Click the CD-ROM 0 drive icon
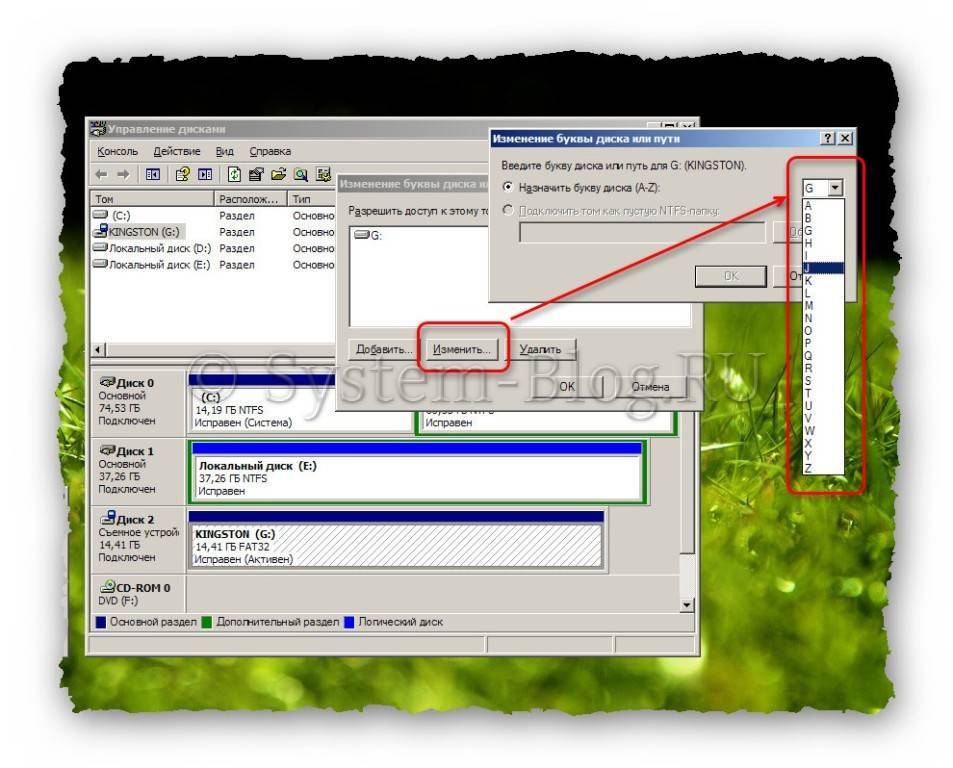This screenshot has height=768, width=953. [x=108, y=586]
